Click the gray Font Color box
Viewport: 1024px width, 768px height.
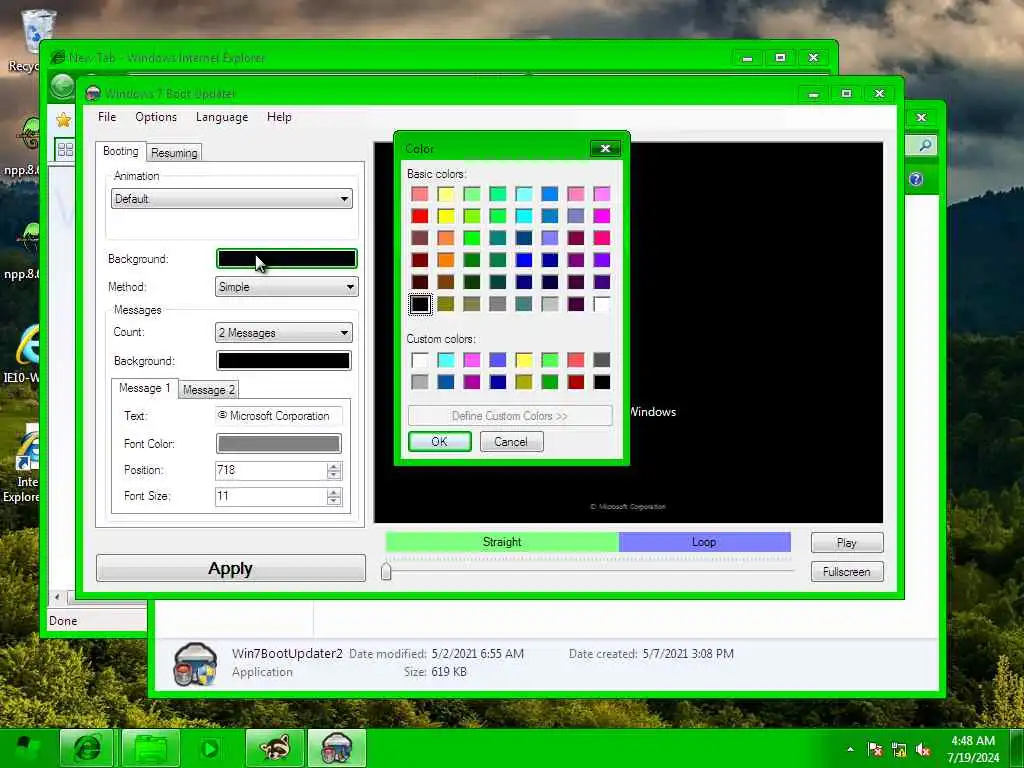278,444
